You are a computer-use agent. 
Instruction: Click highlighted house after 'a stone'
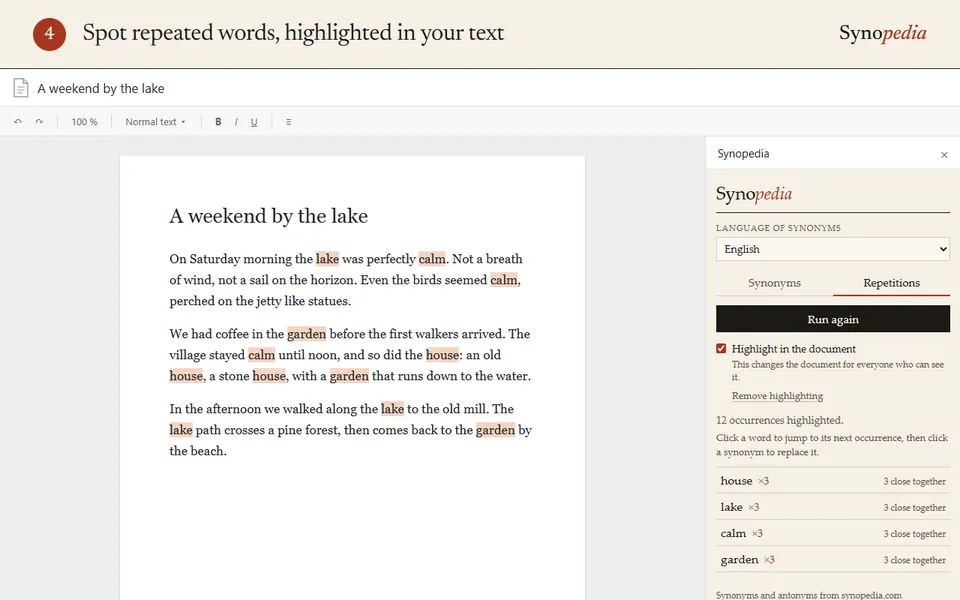point(269,376)
